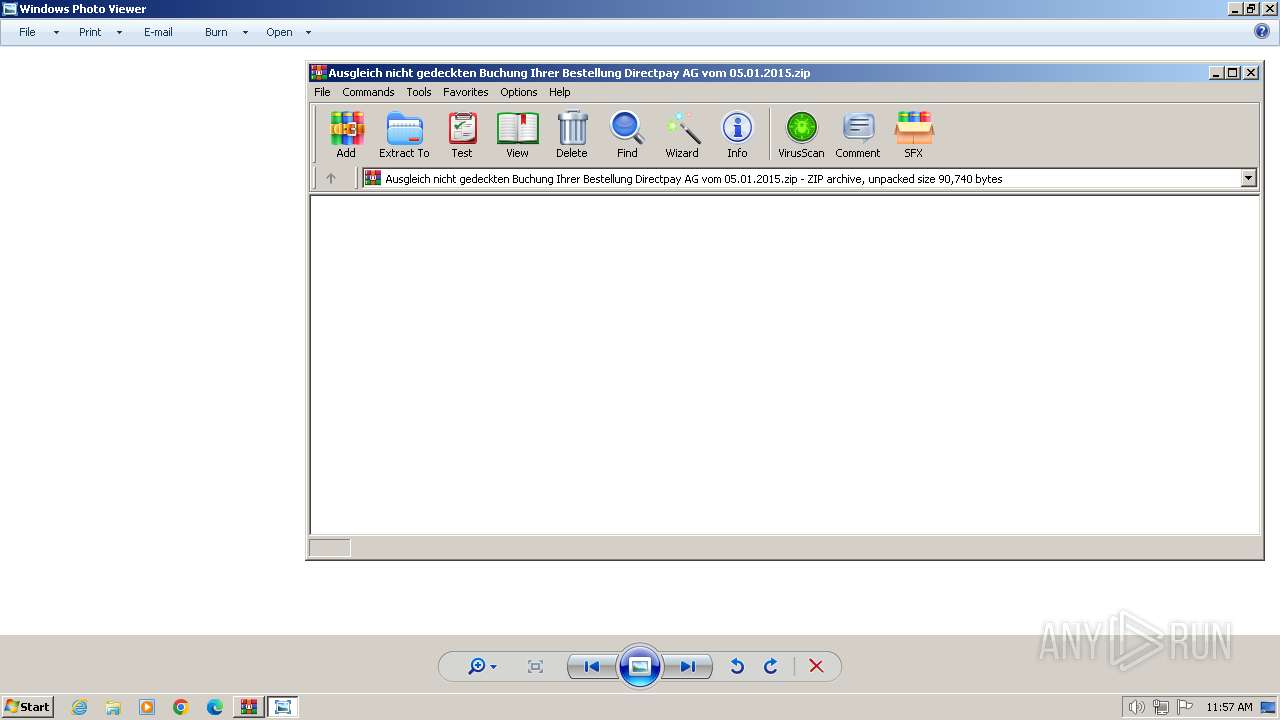Screen dimensions: 1280x720
Task: Launch Windows Media Player from taskbar
Action: pyautogui.click(x=147, y=707)
